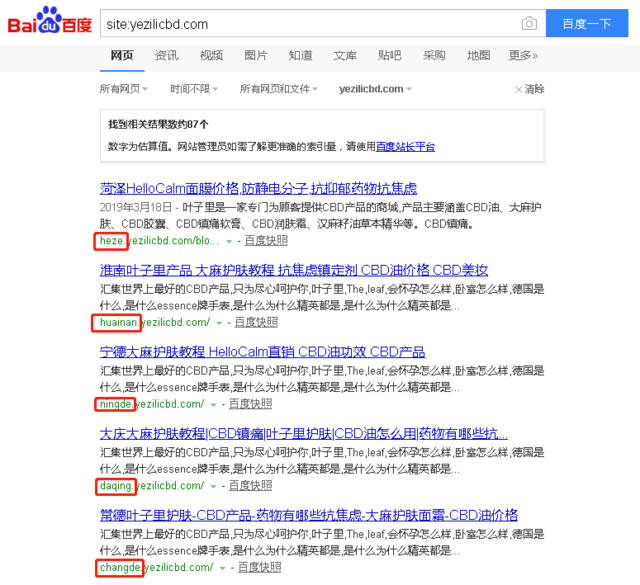Click the huainan.yezilicbd.com URL

point(155,323)
